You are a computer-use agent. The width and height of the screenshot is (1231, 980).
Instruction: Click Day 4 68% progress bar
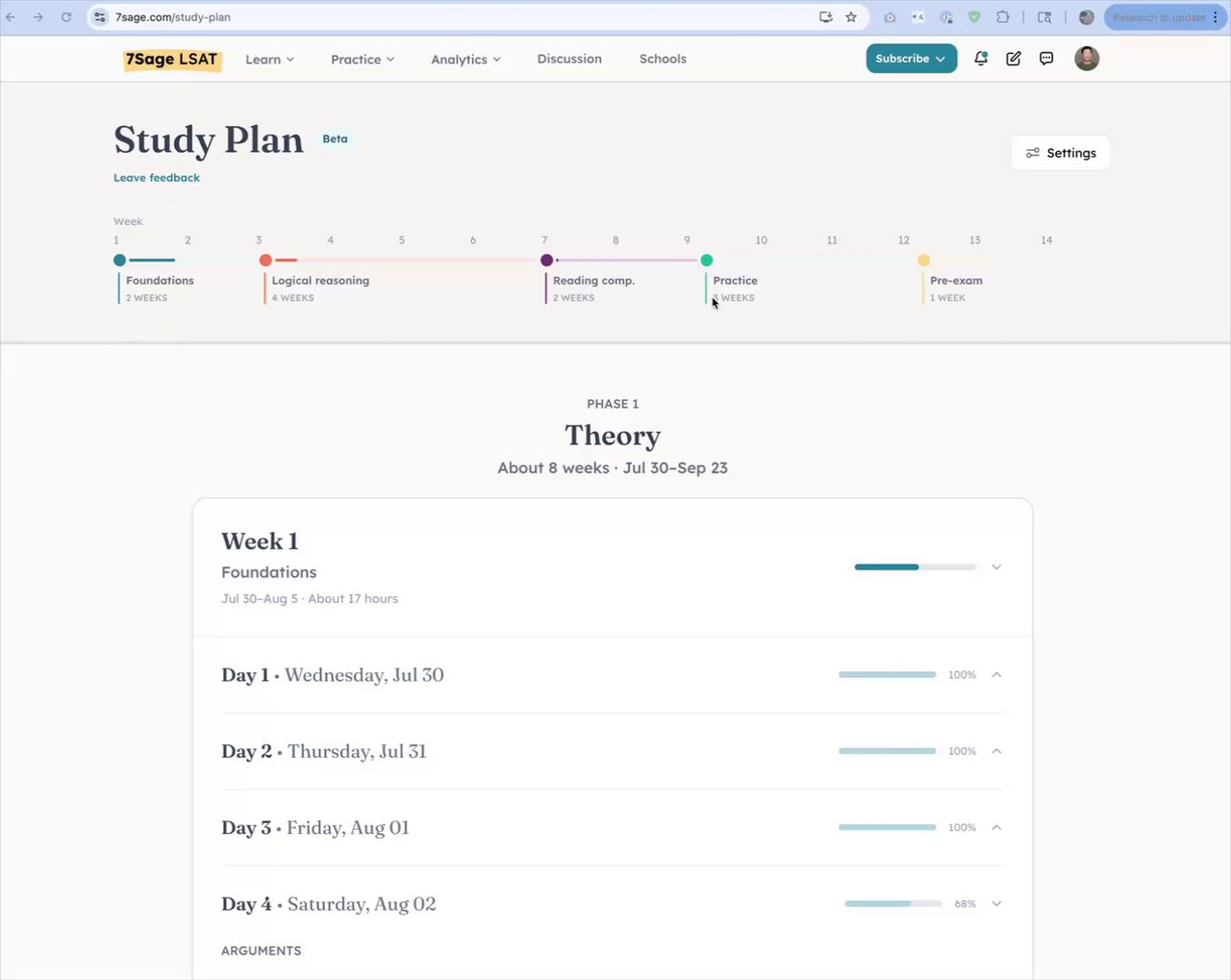[893, 904]
